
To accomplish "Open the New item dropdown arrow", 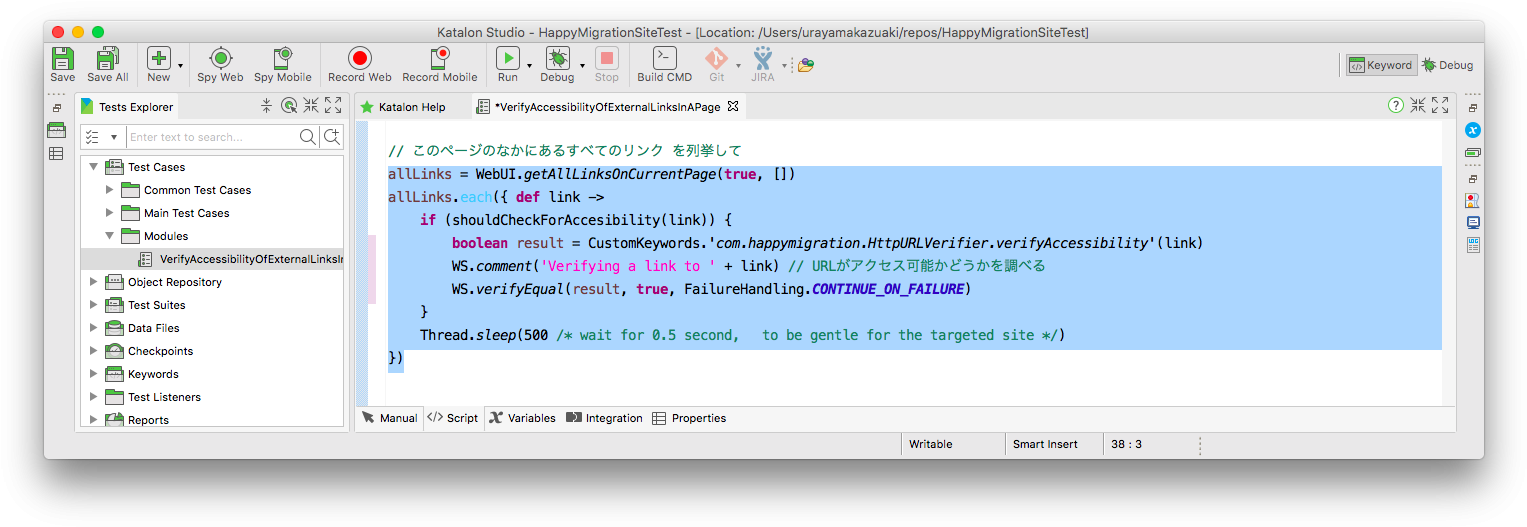I will click(x=180, y=65).
